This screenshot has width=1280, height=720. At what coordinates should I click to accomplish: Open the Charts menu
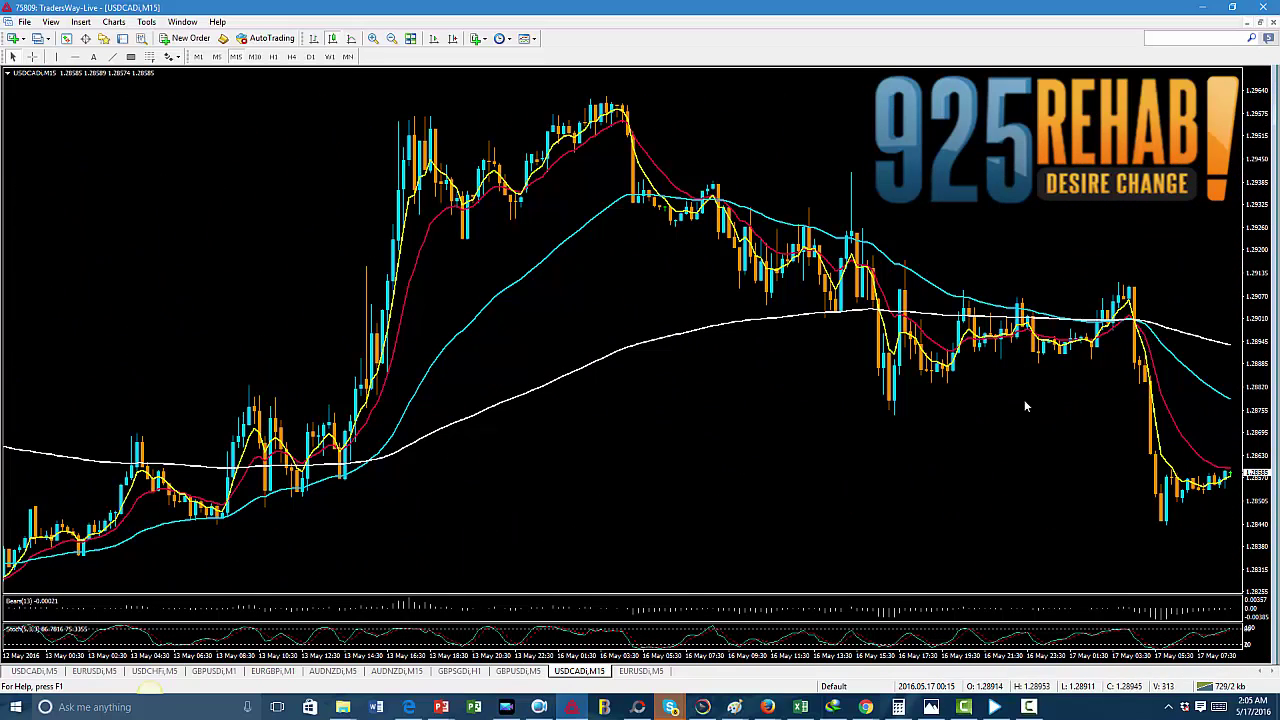point(114,22)
